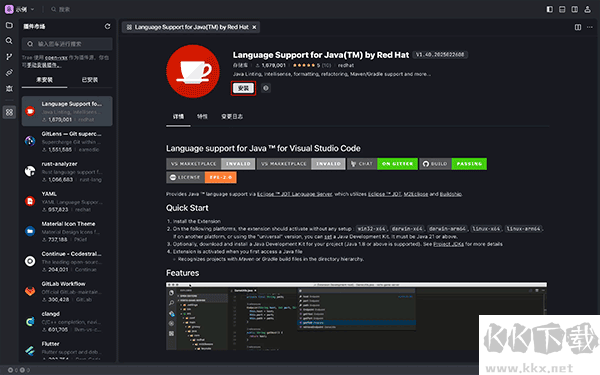Open the M2Eclipse link

[x=416, y=194]
